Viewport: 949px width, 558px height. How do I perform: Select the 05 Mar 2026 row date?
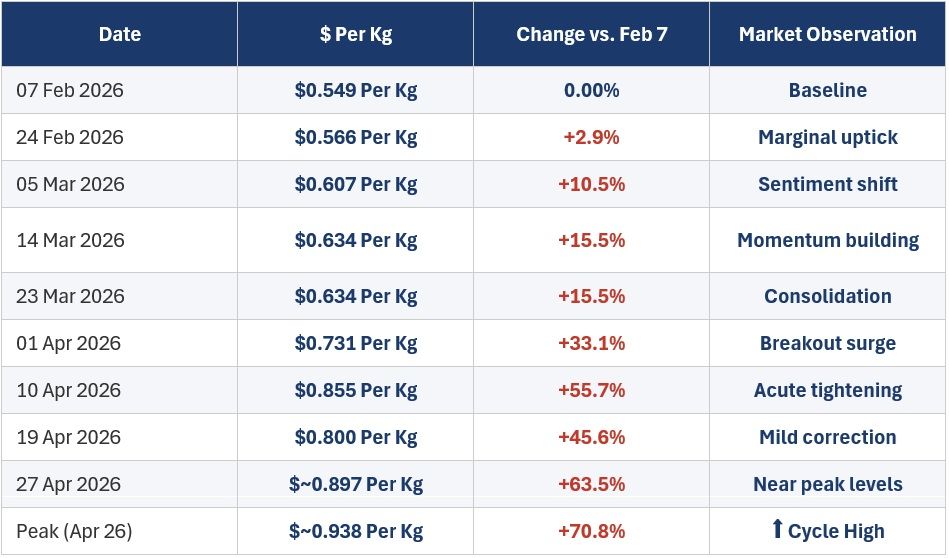point(70,184)
